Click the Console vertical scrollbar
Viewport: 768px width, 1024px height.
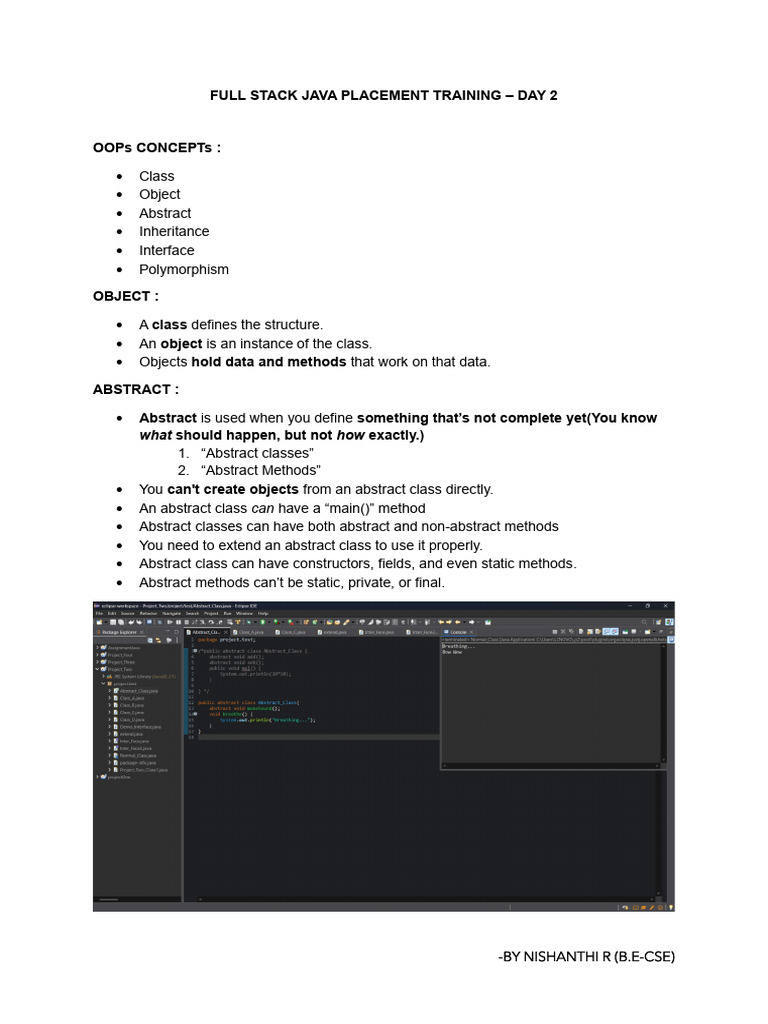pos(664,703)
